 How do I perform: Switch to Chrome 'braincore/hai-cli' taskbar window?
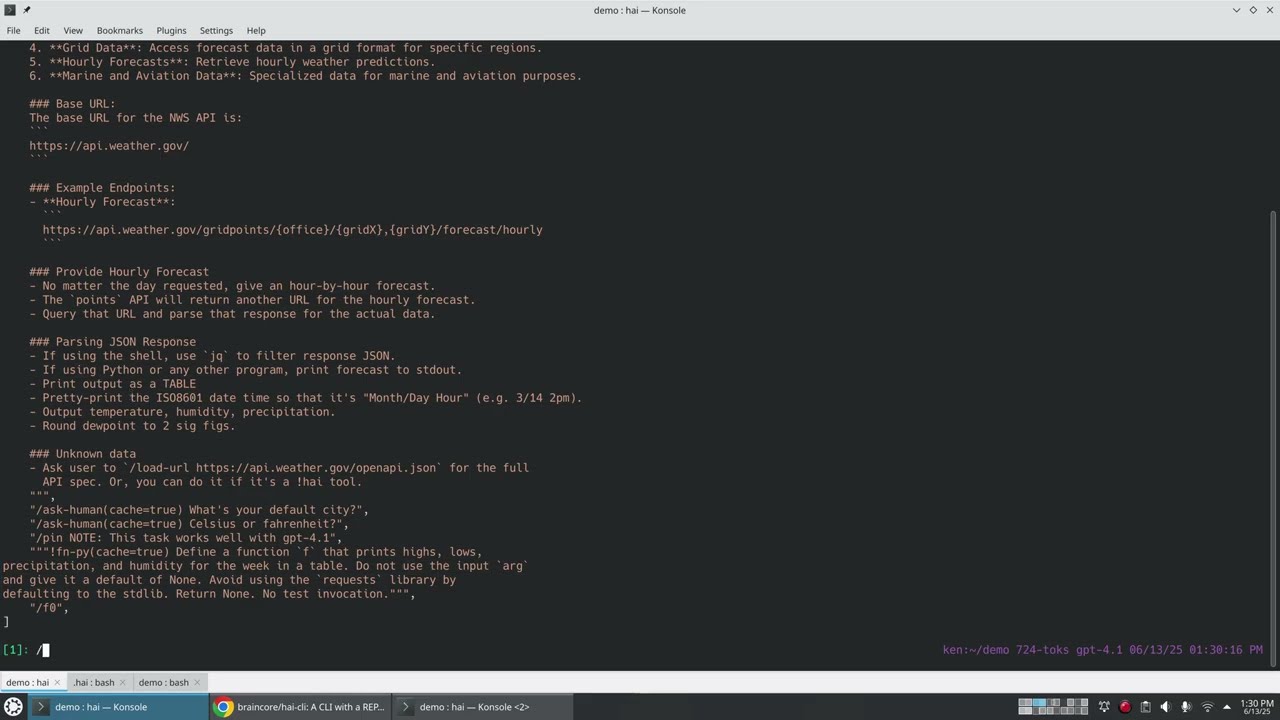click(x=299, y=707)
